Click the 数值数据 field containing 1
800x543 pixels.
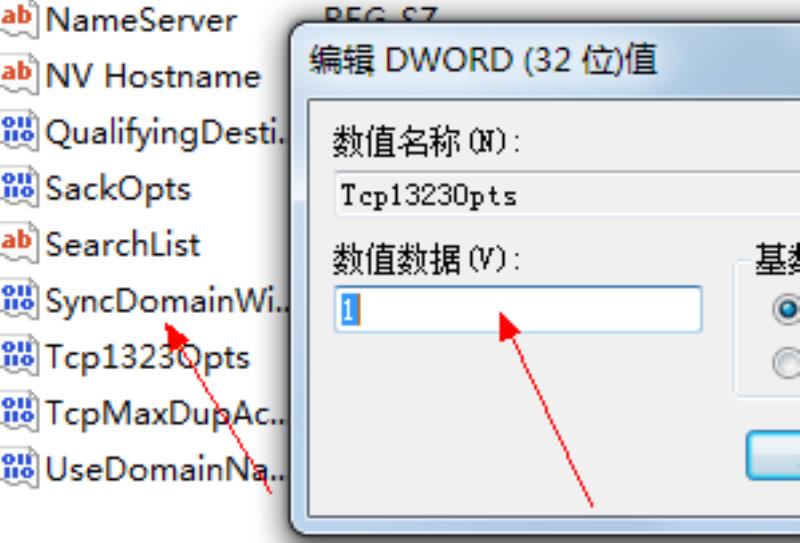click(518, 309)
